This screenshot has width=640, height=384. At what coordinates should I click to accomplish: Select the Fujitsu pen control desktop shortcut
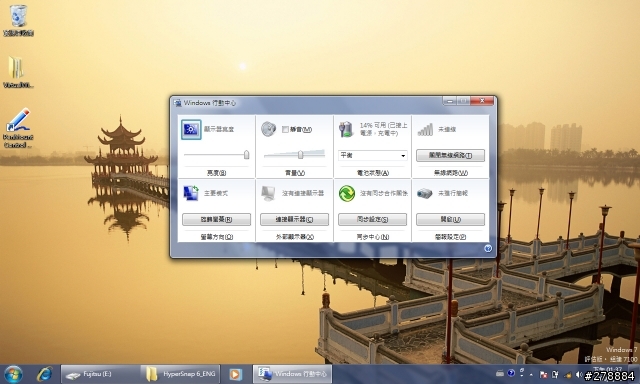[x=18, y=128]
